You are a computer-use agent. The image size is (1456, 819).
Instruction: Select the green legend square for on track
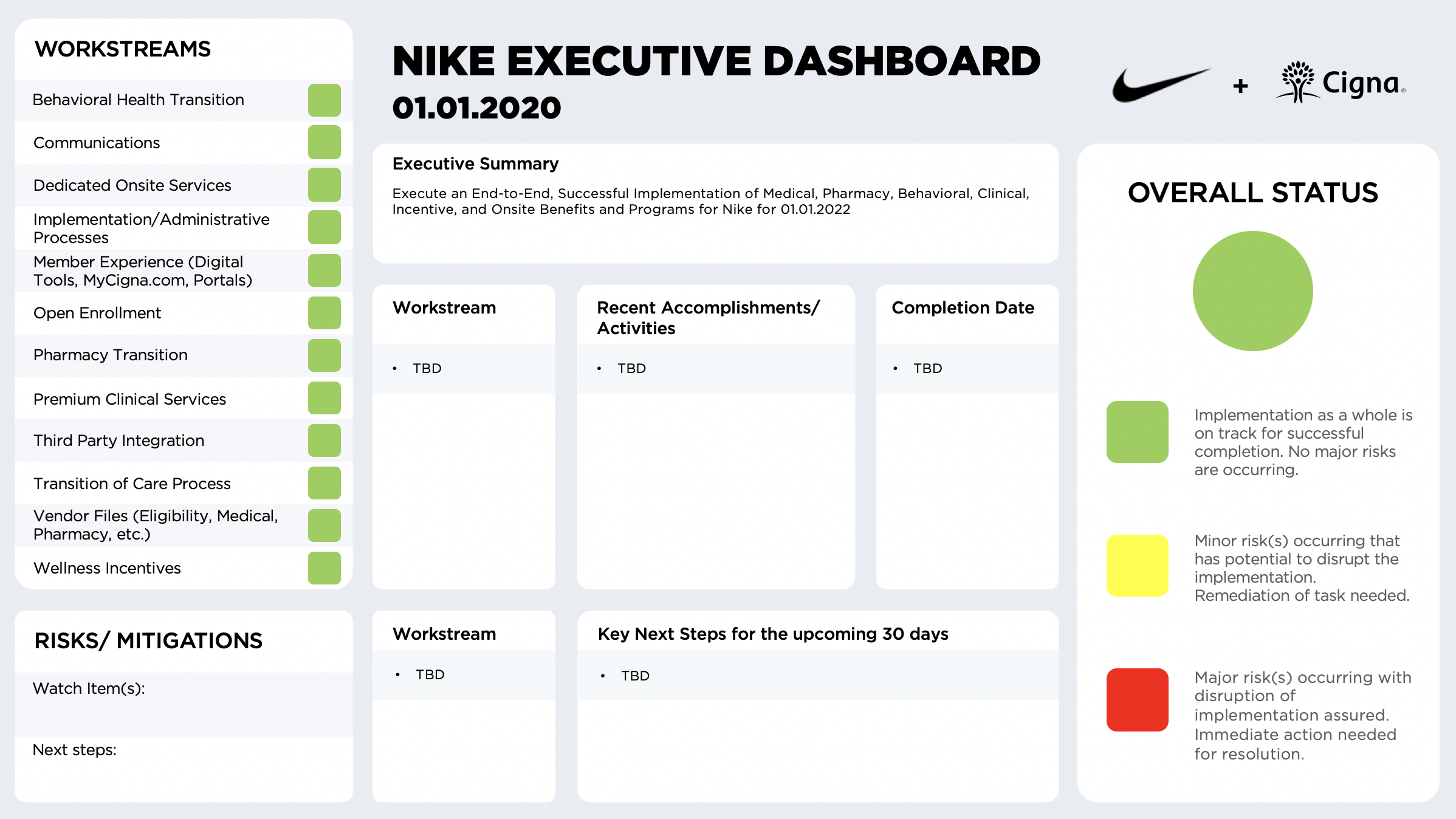(1137, 432)
